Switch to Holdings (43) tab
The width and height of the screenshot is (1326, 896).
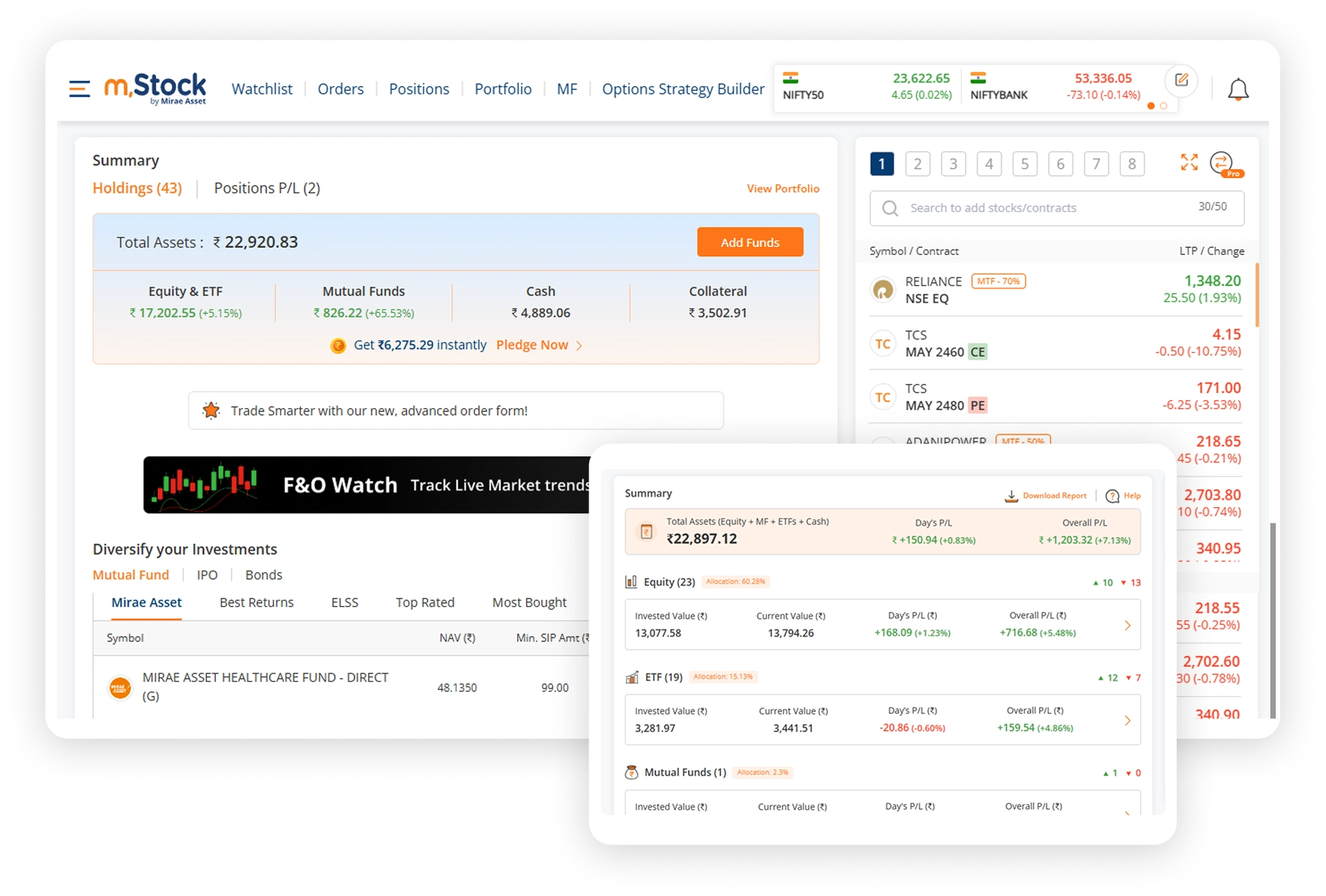(x=137, y=188)
